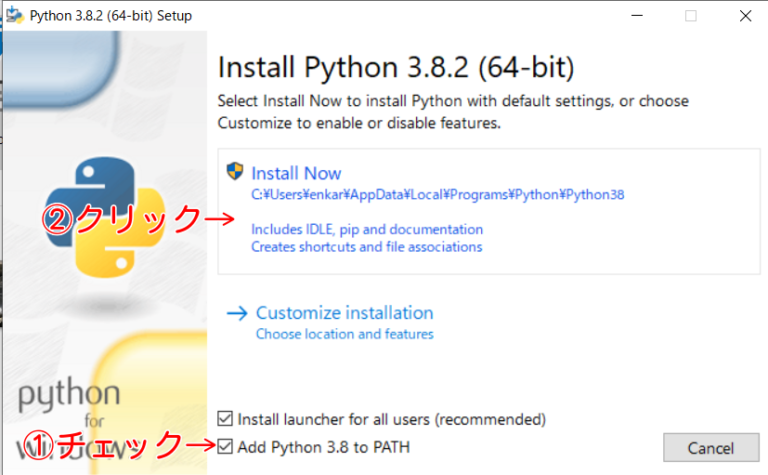Image resolution: width=768 pixels, height=475 pixels.
Task: Click the UAC shield icon beside Install Now
Action: (236, 172)
